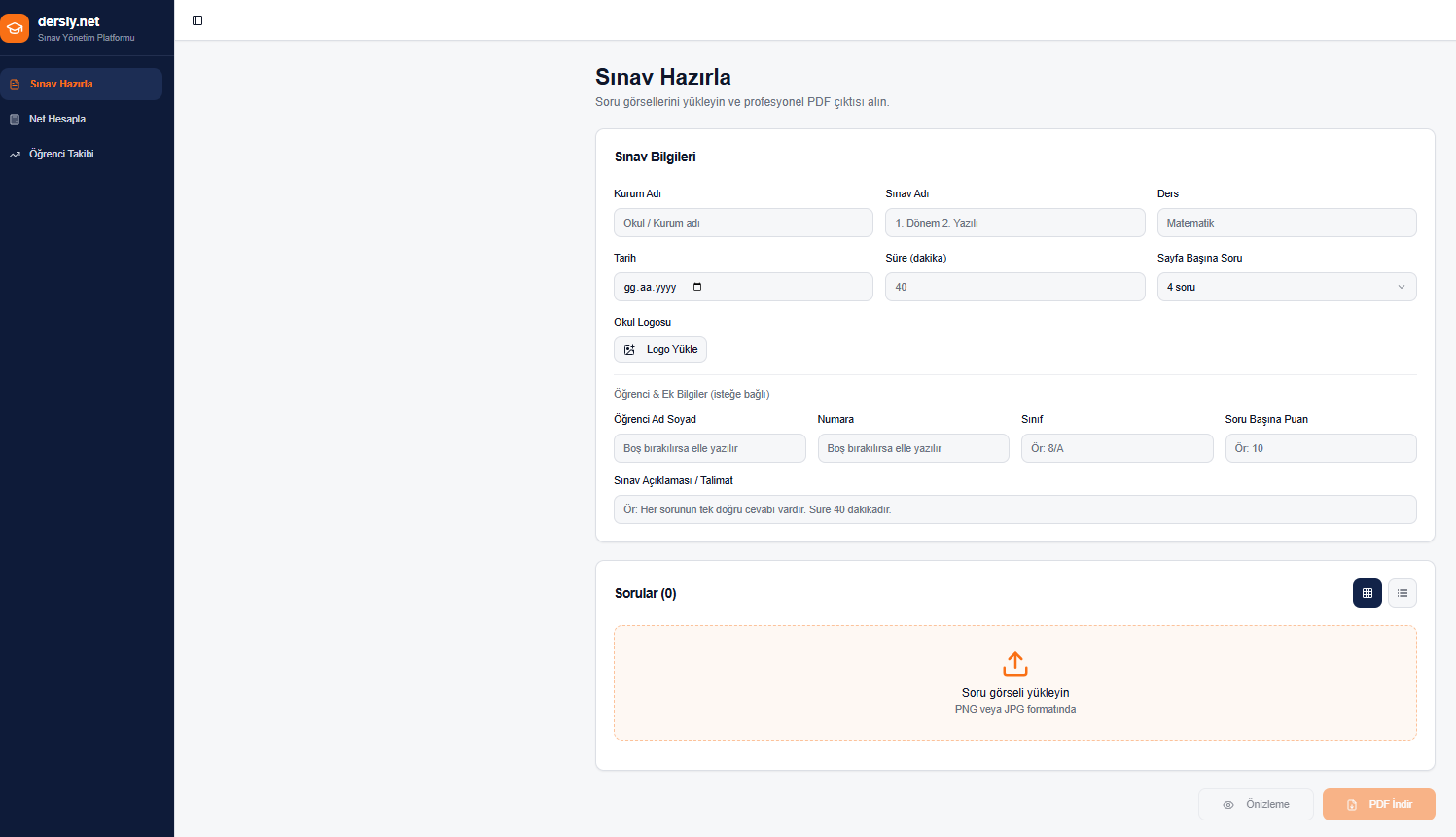The height and width of the screenshot is (837, 1456).
Task: Click the dersly.net graduation cap logo
Action: 15,28
